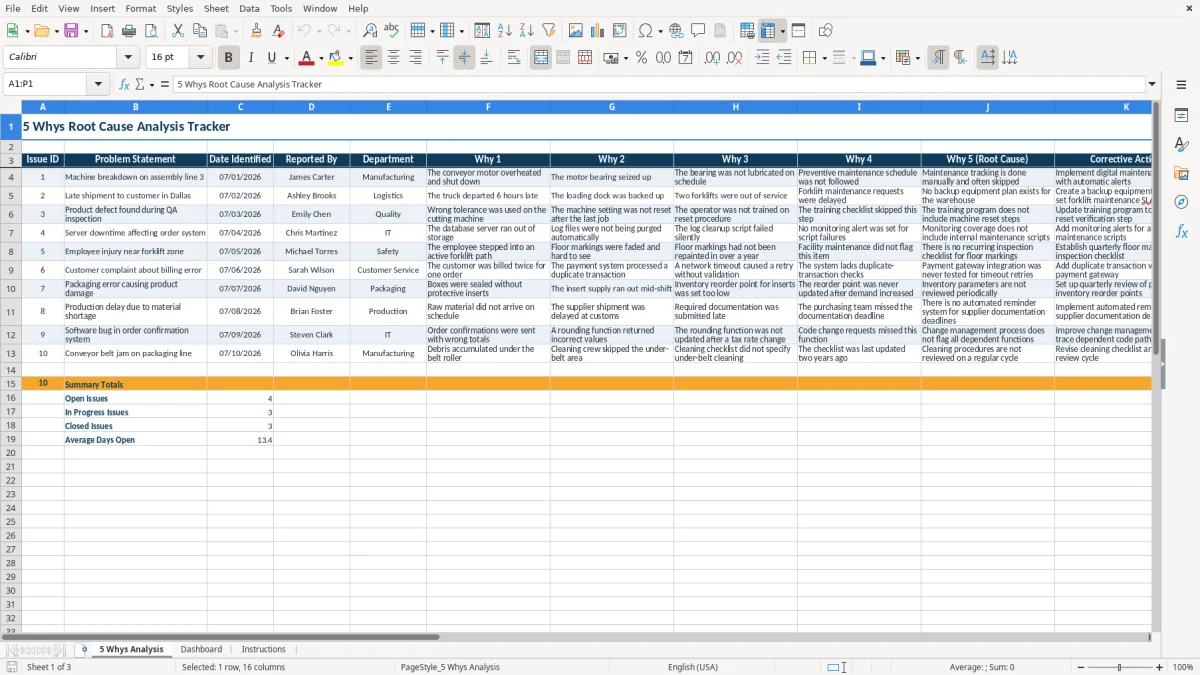Apply the red font color swatch
1200x675 pixels.
[306, 58]
